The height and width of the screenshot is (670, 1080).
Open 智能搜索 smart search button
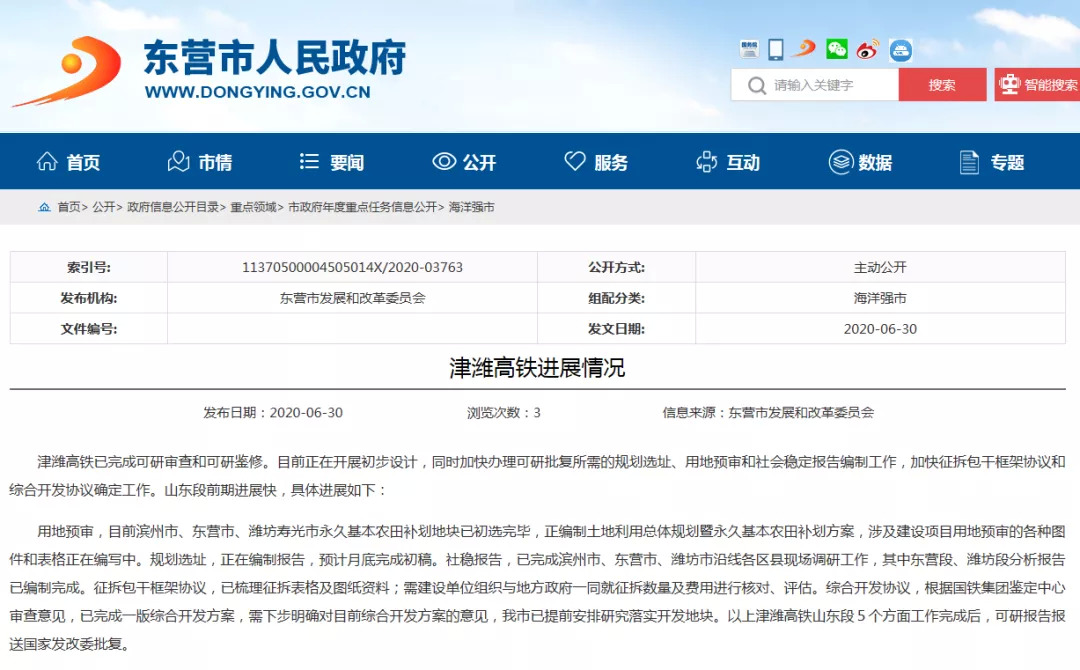1038,85
